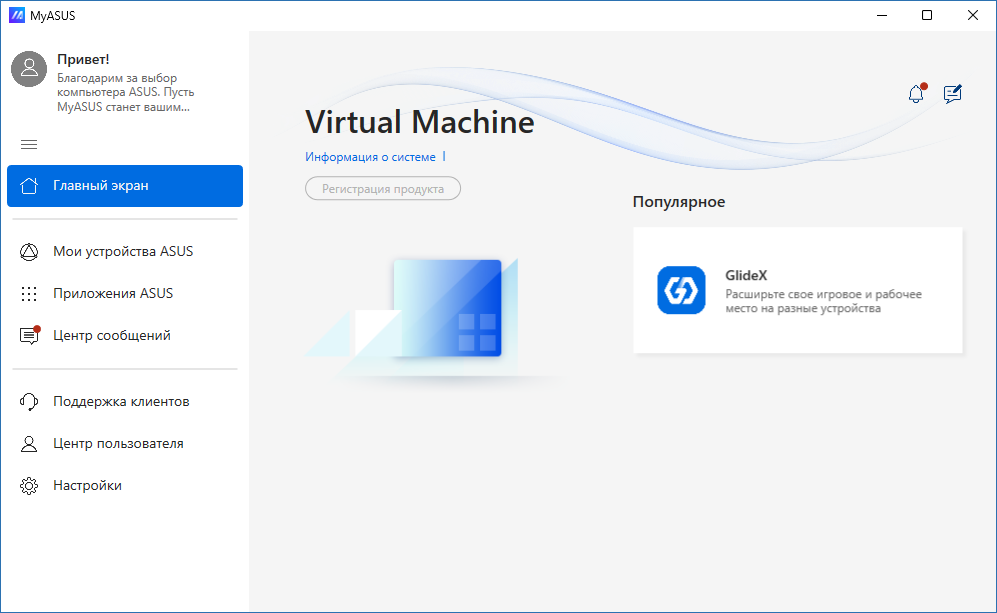Click the Приложения ASUS grid icon
This screenshot has width=997, height=613.
[29, 294]
